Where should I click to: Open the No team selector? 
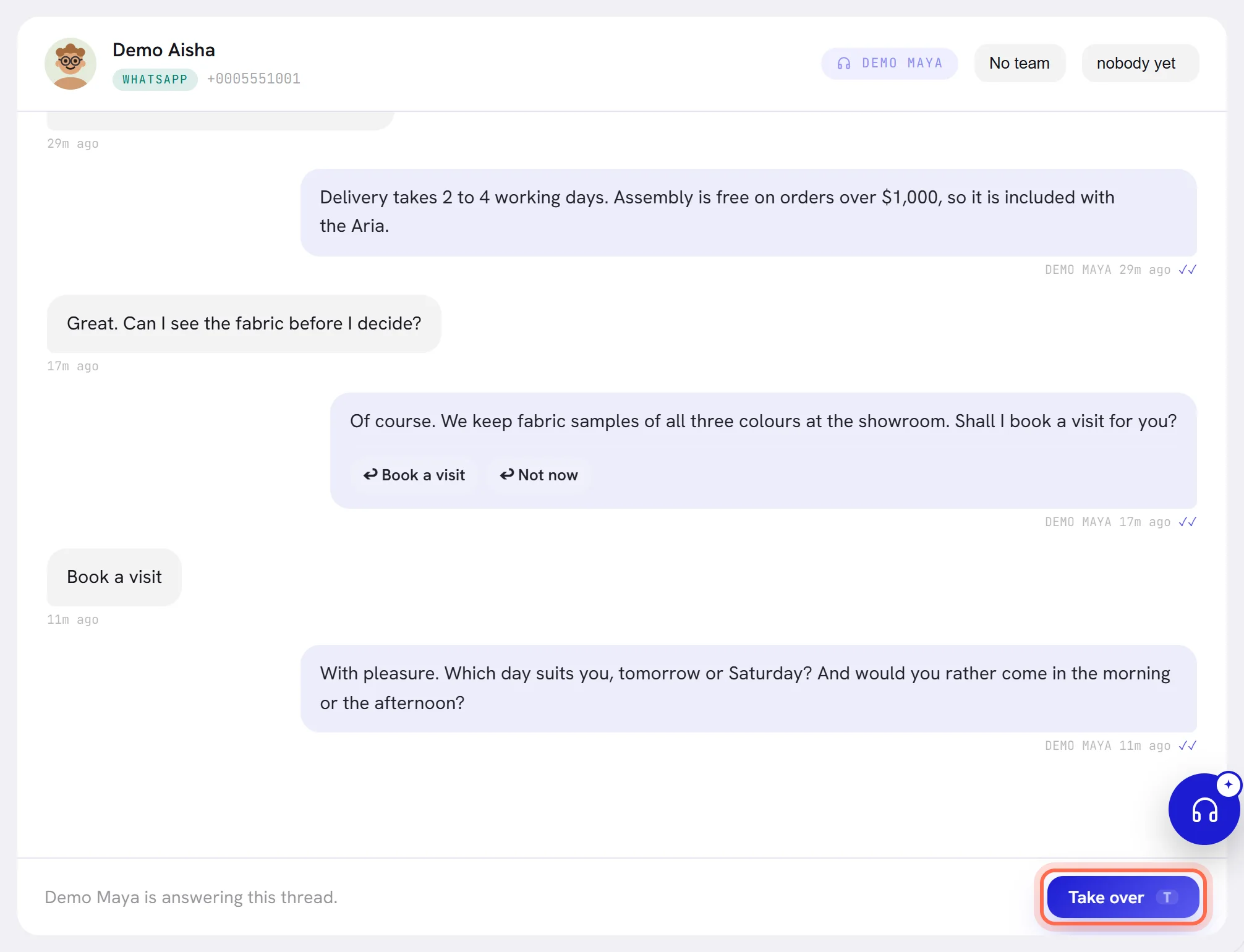click(1020, 63)
